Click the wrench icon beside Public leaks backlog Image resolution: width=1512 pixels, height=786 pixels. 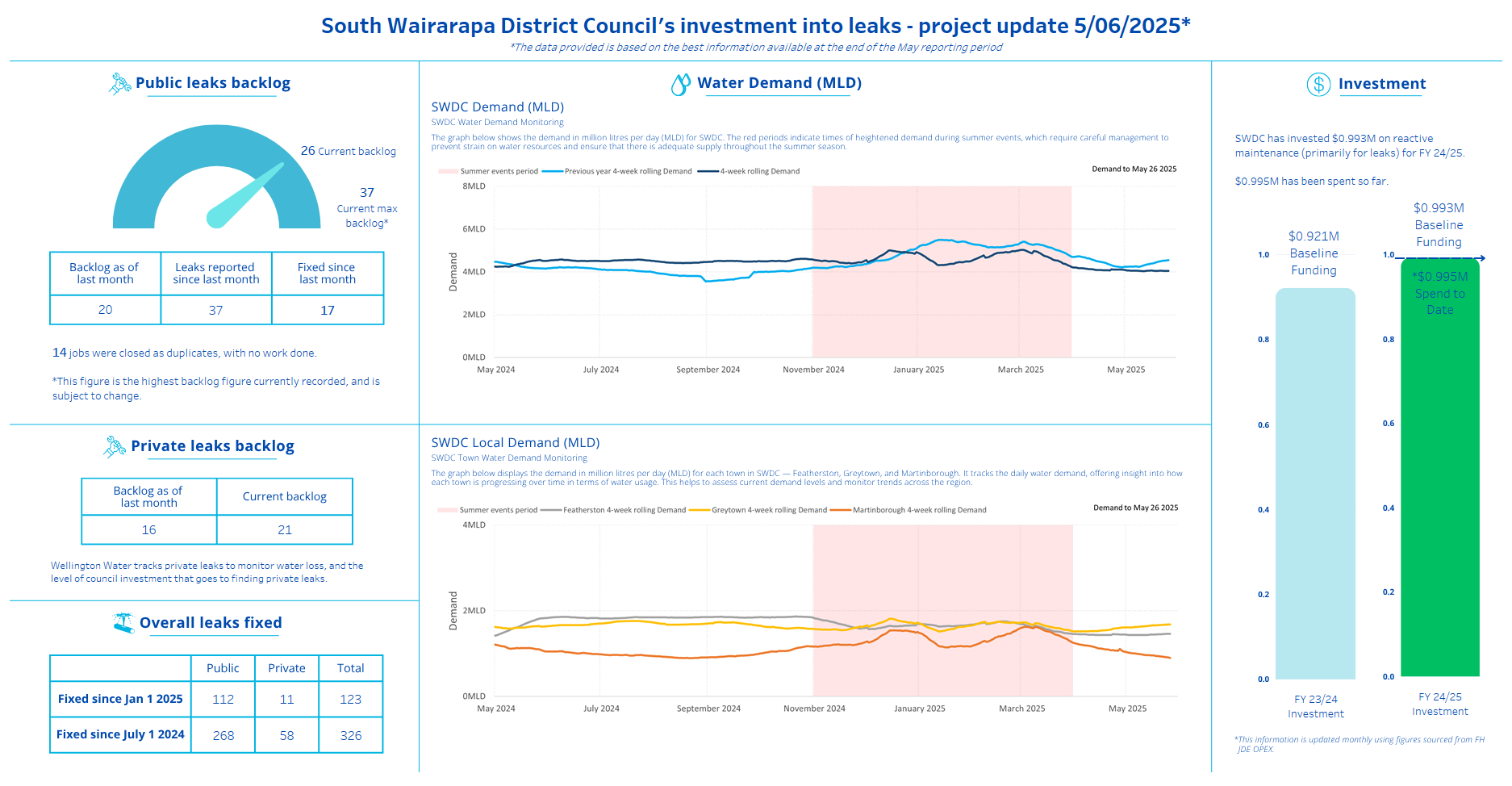[x=119, y=83]
